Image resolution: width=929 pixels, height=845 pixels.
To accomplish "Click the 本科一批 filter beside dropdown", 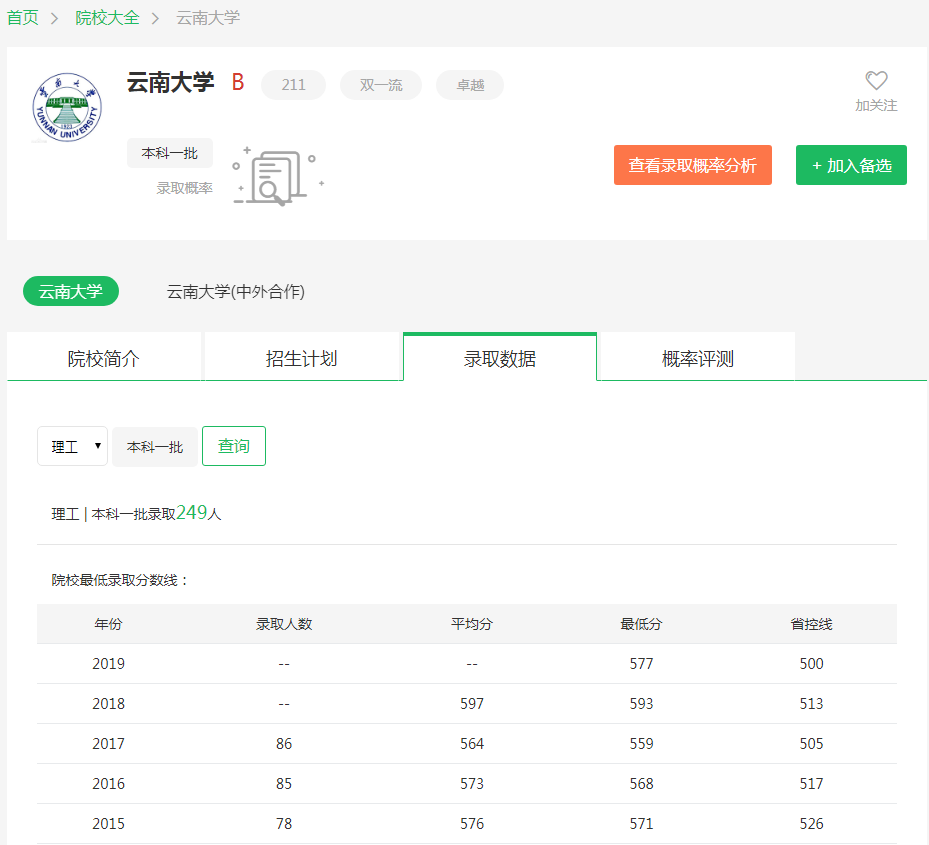I will (x=155, y=447).
